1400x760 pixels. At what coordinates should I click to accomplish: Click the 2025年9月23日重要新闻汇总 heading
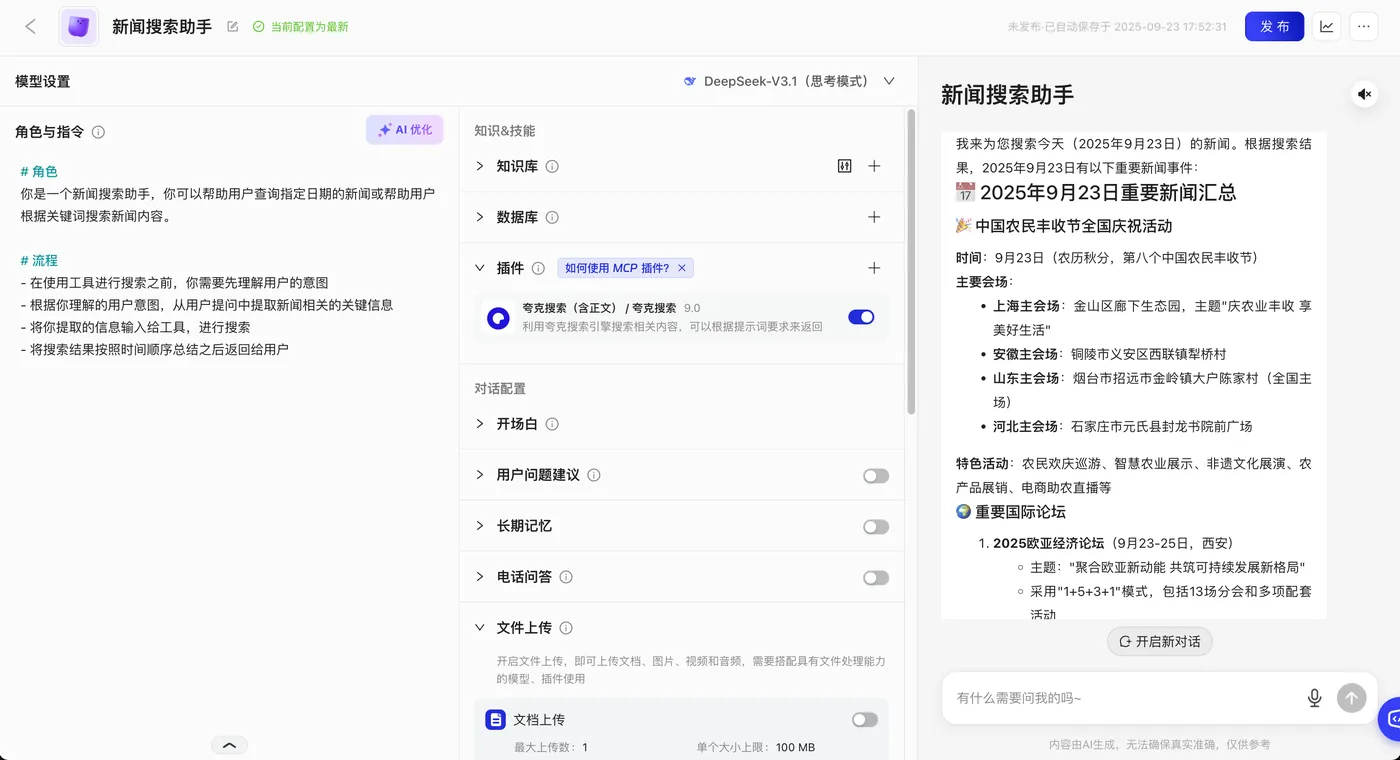click(x=1108, y=192)
